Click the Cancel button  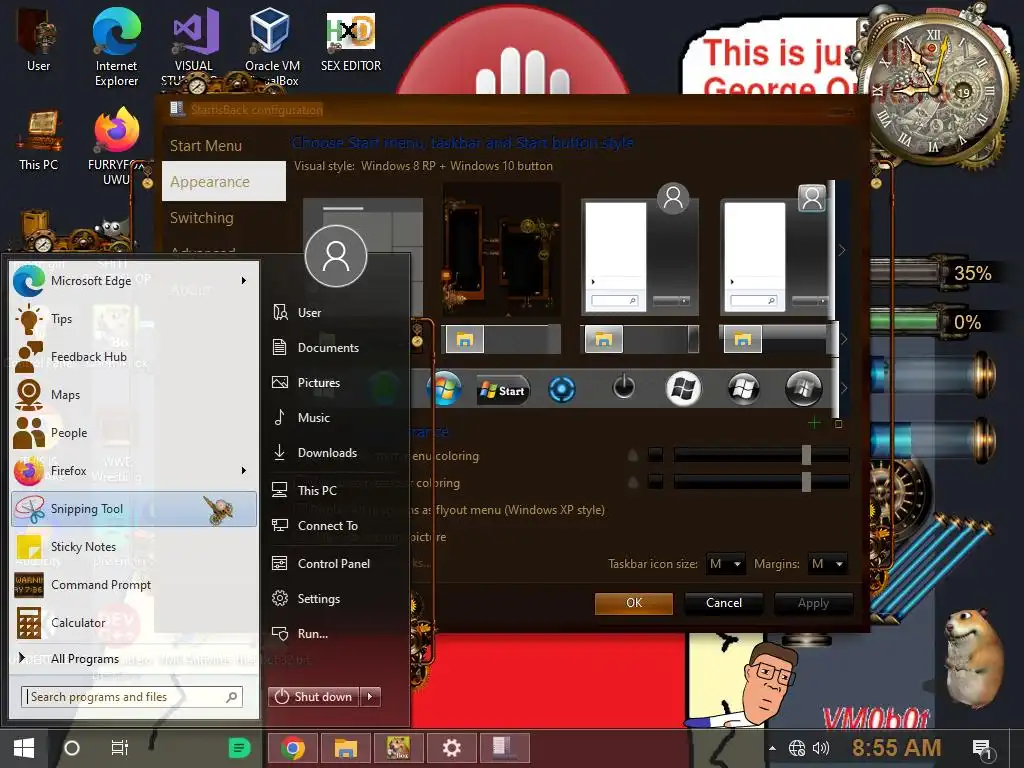[724, 603]
